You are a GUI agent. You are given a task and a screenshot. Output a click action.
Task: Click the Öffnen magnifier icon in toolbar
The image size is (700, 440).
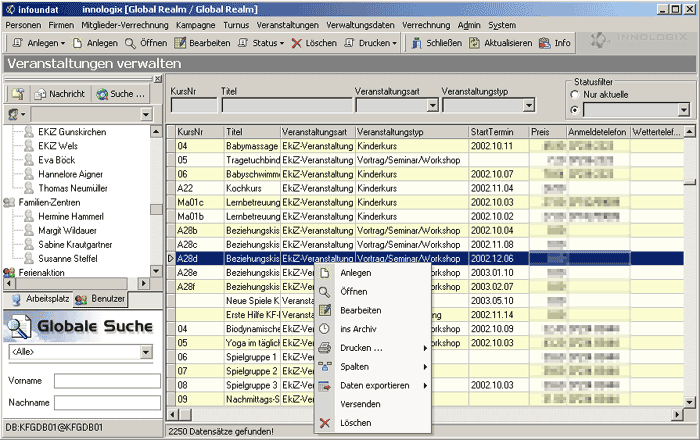130,43
